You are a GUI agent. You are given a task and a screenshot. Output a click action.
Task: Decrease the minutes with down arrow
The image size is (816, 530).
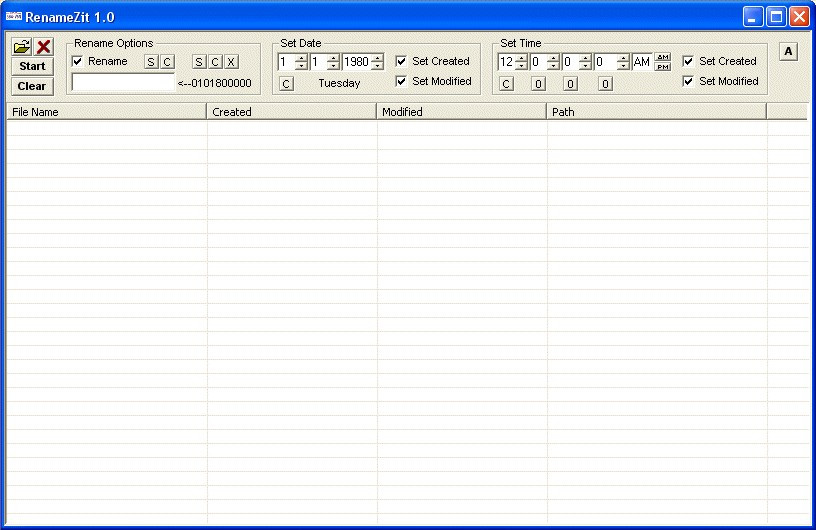click(553, 66)
